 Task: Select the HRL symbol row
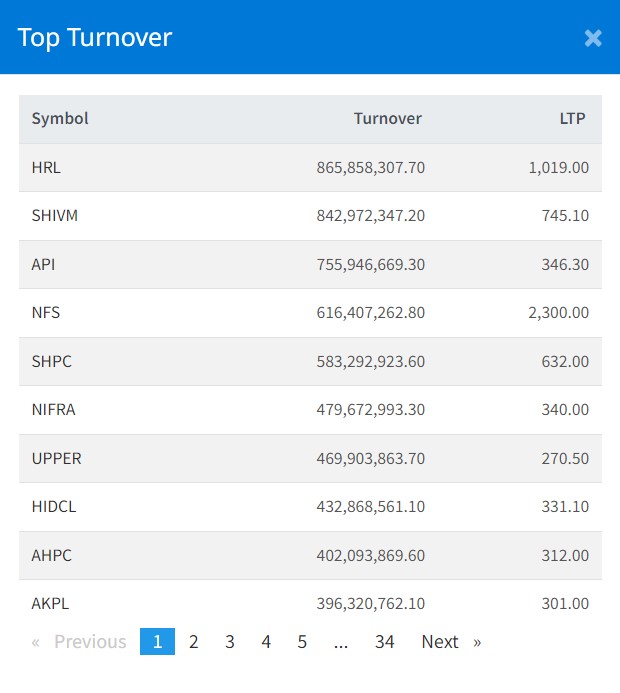(x=46, y=168)
